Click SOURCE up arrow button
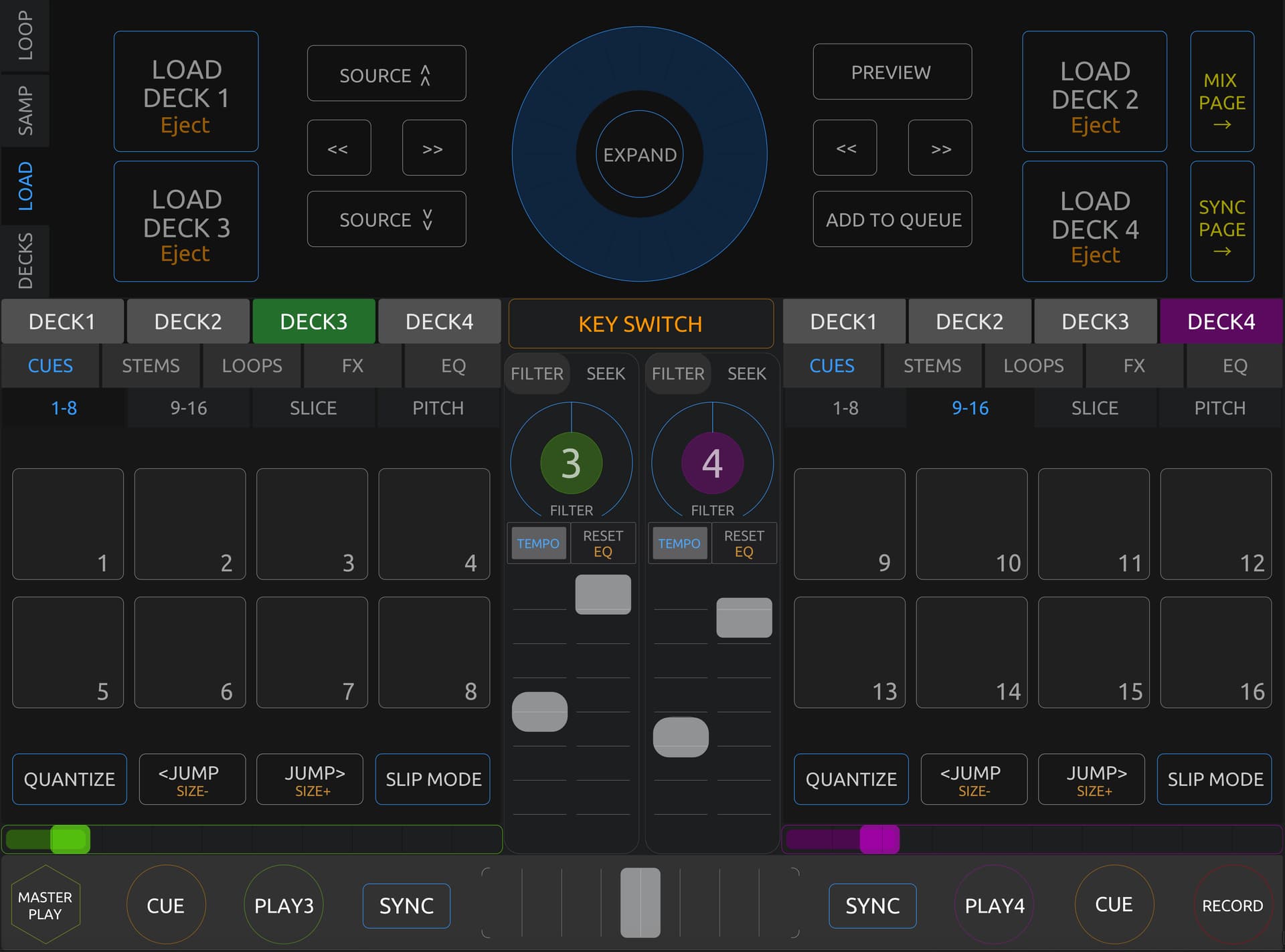 386,74
